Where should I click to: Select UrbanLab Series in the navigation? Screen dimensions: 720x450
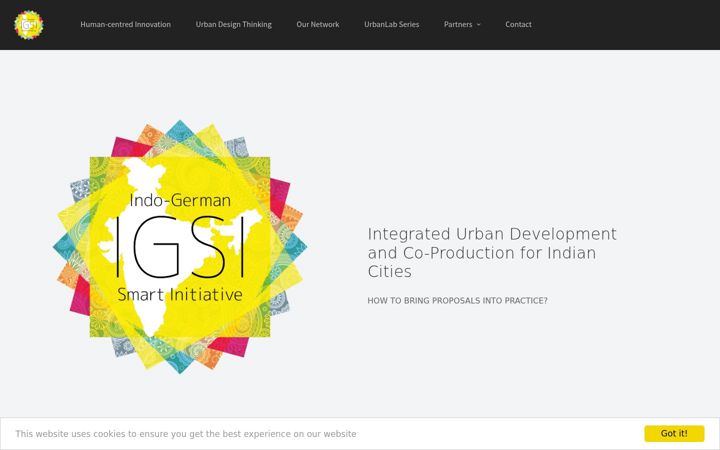pyautogui.click(x=392, y=24)
